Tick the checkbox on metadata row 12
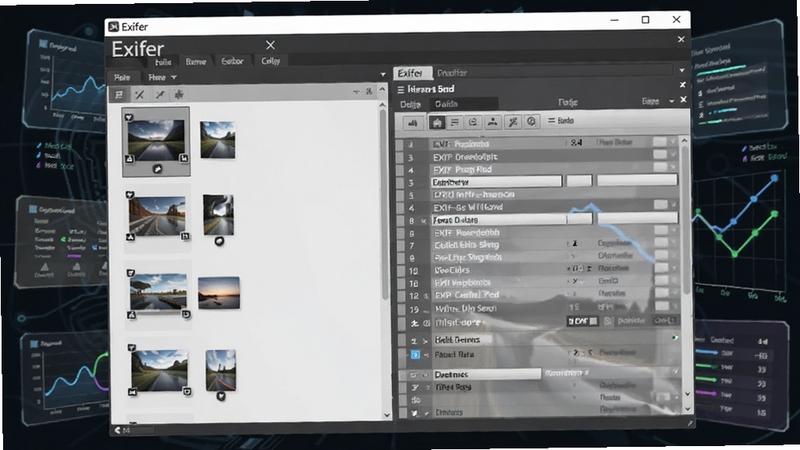This screenshot has height=450, width=800. (402, 296)
